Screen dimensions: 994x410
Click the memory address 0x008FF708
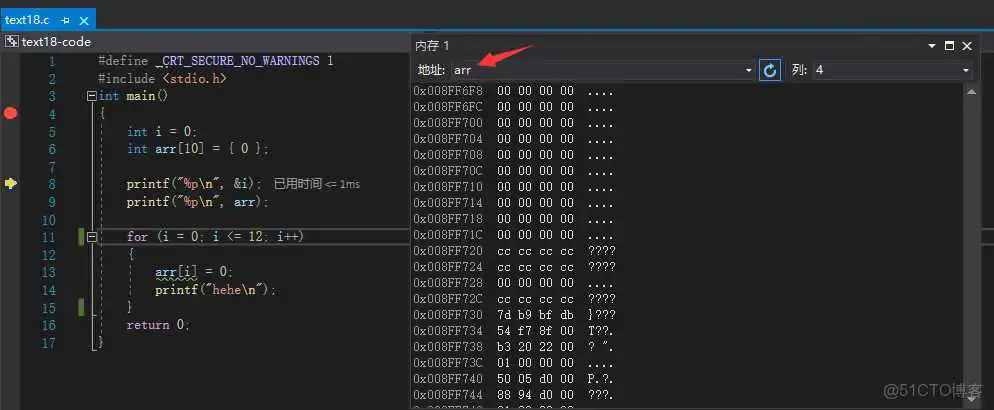448,155
